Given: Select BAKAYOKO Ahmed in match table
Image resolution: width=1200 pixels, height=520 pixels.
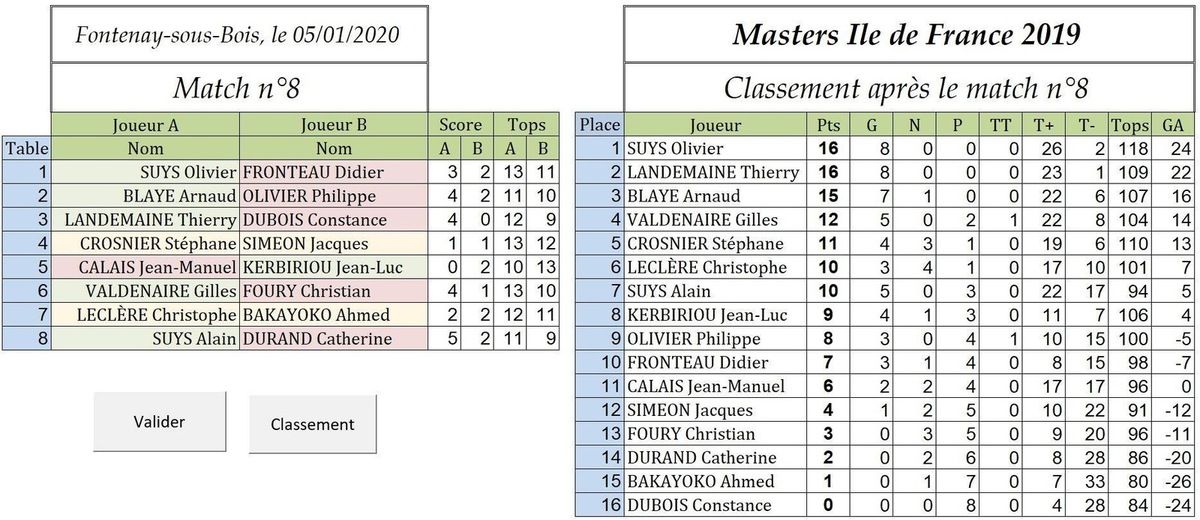Looking at the screenshot, I should coord(334,315).
